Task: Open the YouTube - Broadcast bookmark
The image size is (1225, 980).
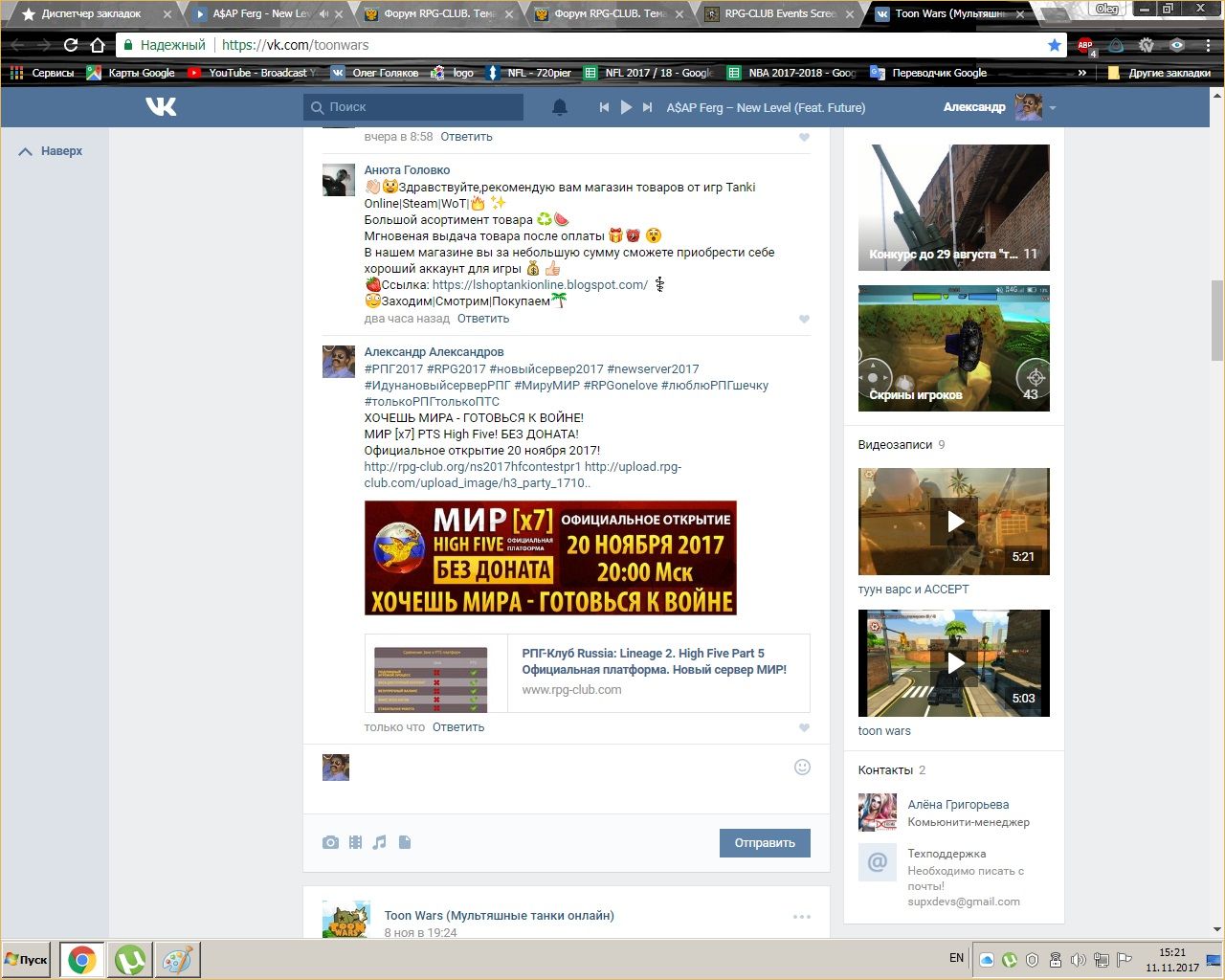Action: (253, 73)
